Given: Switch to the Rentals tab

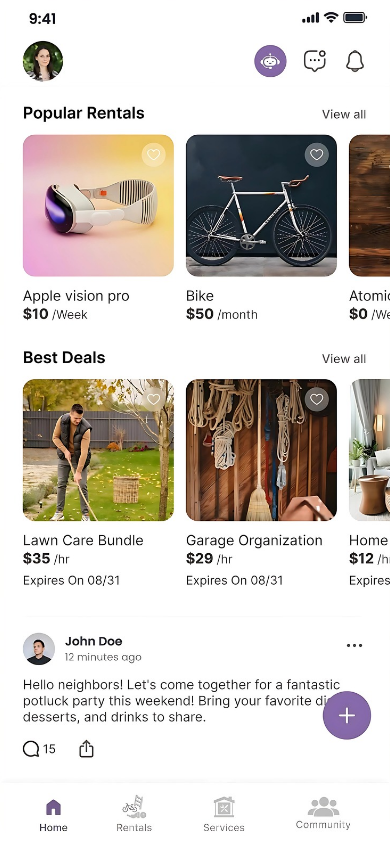Looking at the screenshot, I should click(134, 814).
